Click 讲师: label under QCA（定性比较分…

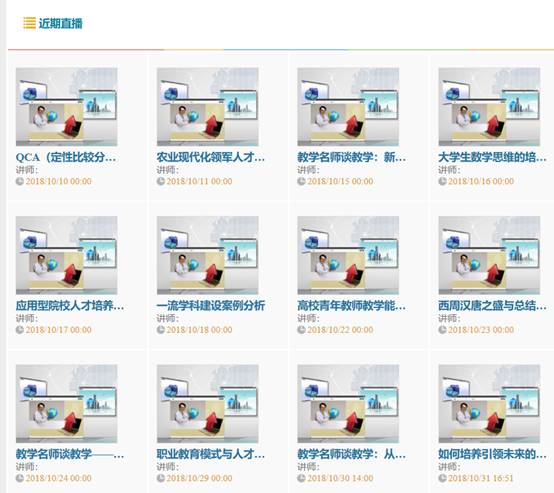(x=27, y=170)
